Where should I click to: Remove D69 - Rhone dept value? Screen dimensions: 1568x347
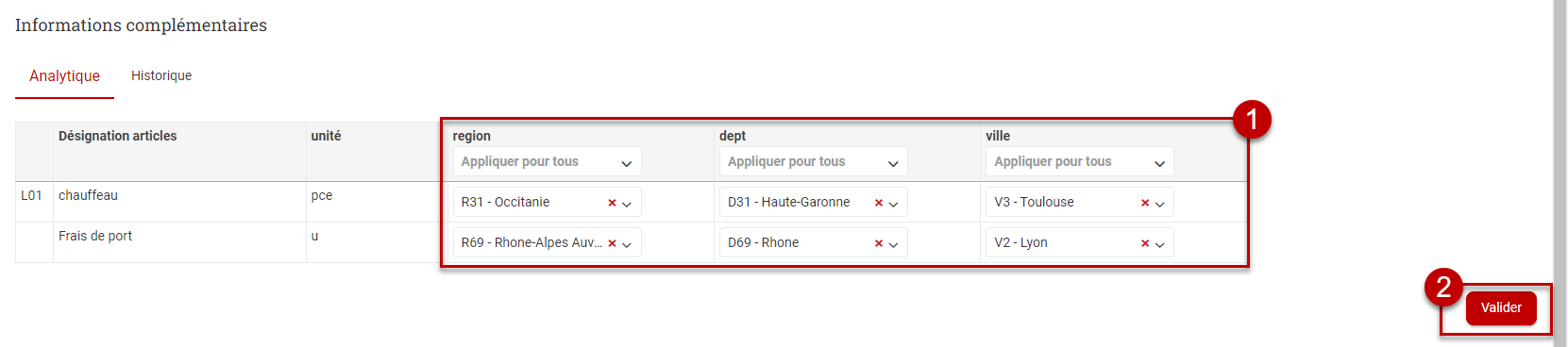[x=879, y=243]
